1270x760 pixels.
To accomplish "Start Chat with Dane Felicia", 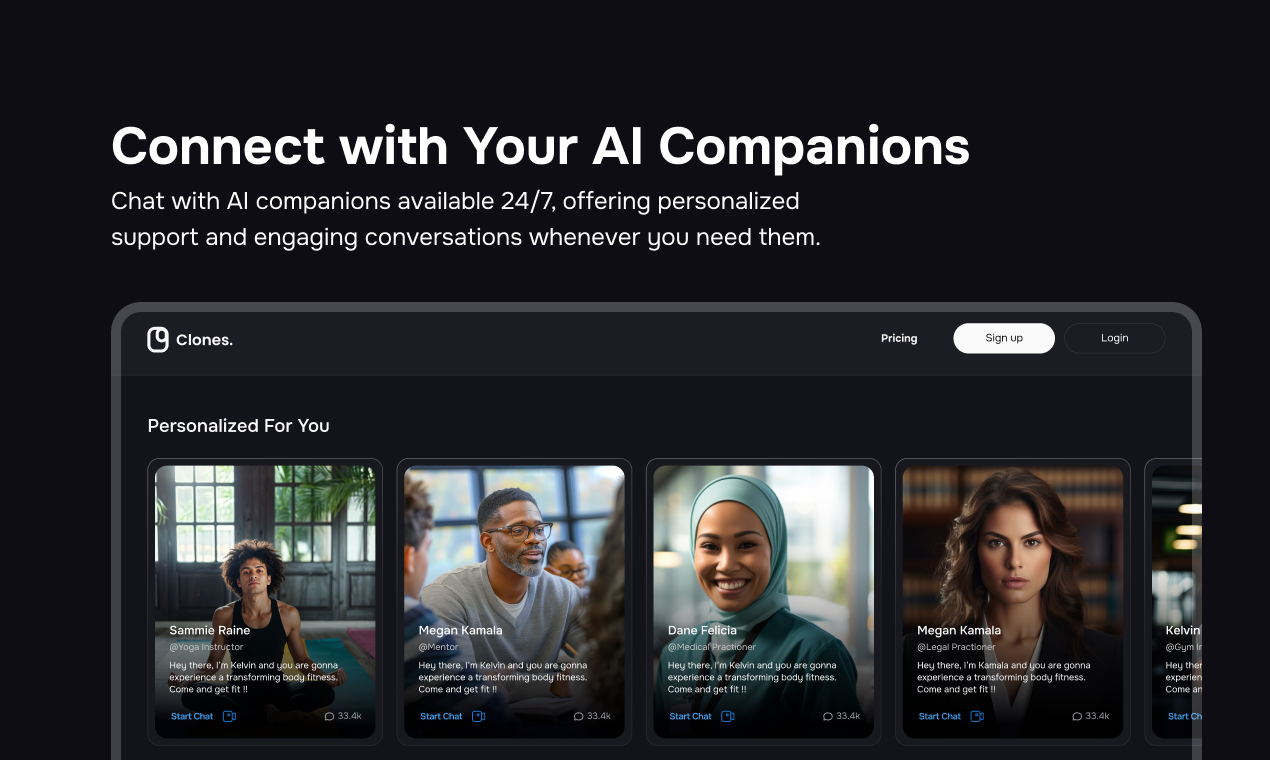I will coord(690,716).
